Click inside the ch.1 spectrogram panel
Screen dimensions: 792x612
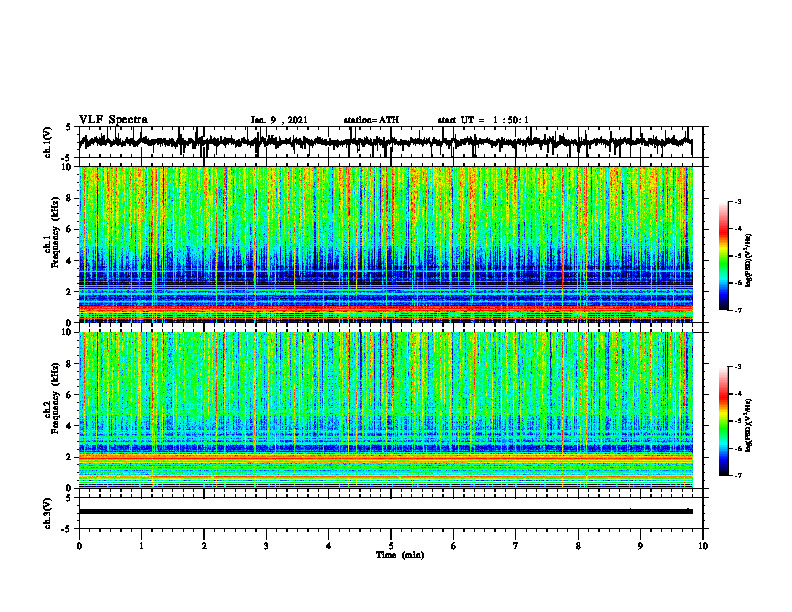391,244
